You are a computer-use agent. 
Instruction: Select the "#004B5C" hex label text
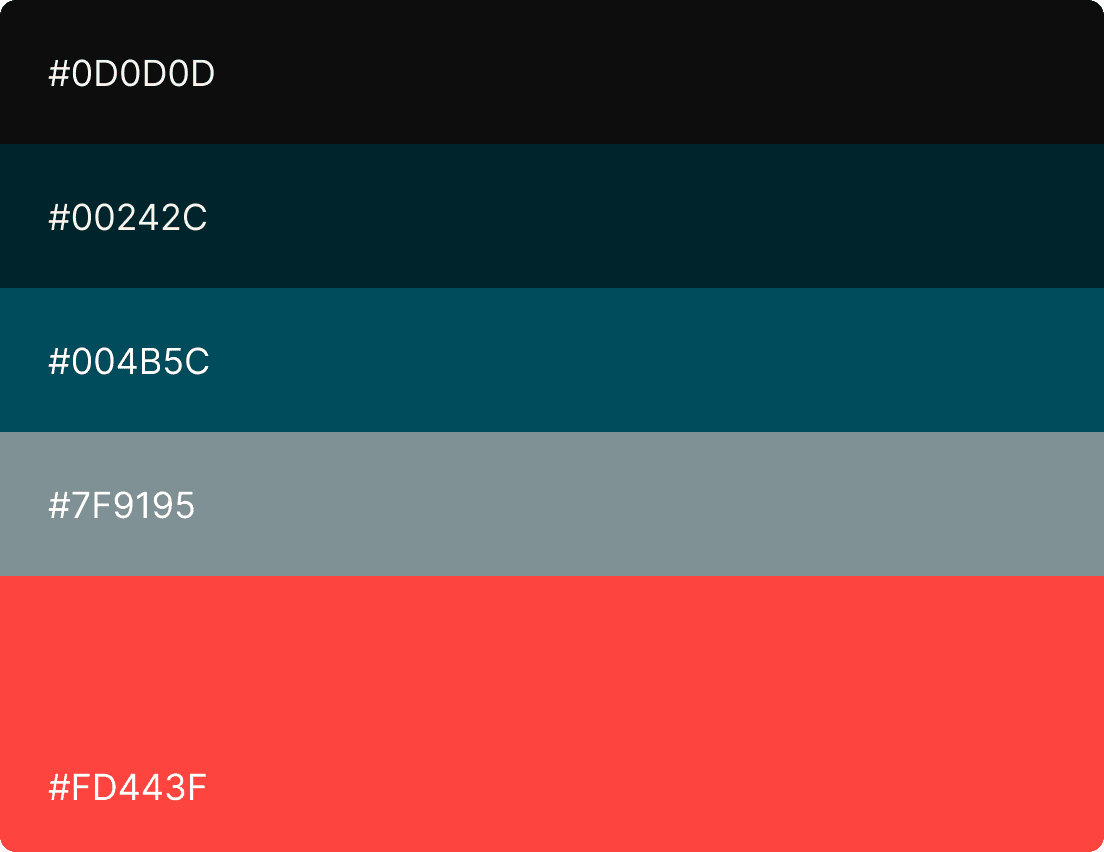tap(129, 362)
